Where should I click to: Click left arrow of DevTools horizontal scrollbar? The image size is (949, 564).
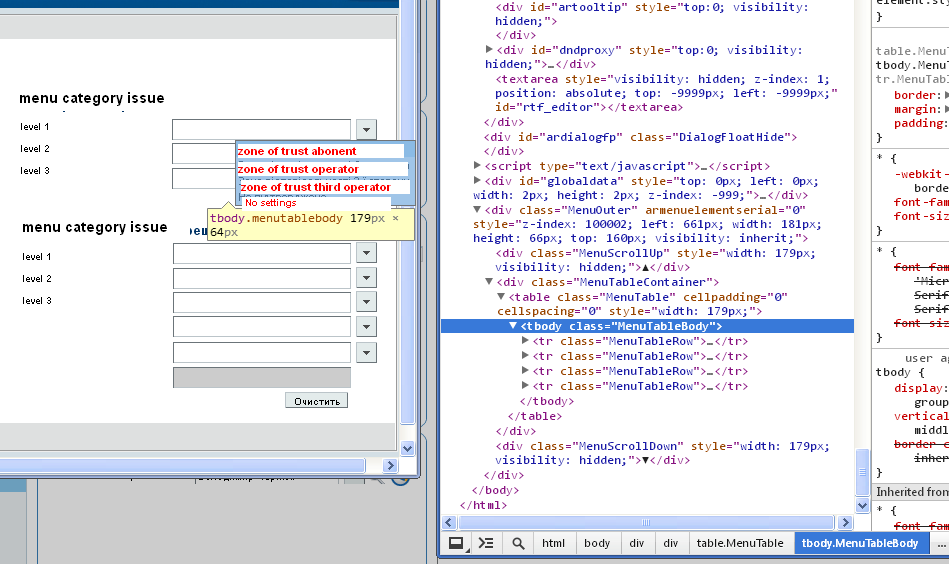448,522
